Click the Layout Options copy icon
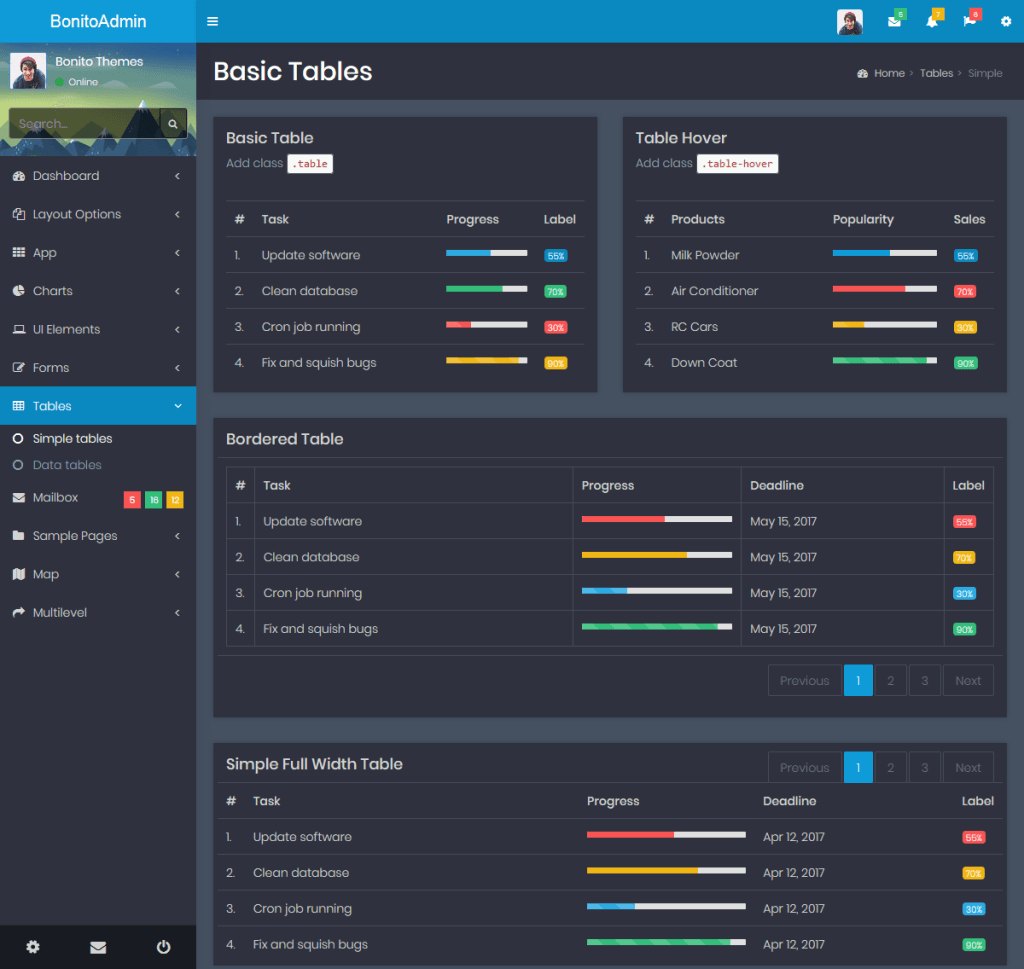The width and height of the screenshot is (1024, 969). pyautogui.click(x=19, y=214)
